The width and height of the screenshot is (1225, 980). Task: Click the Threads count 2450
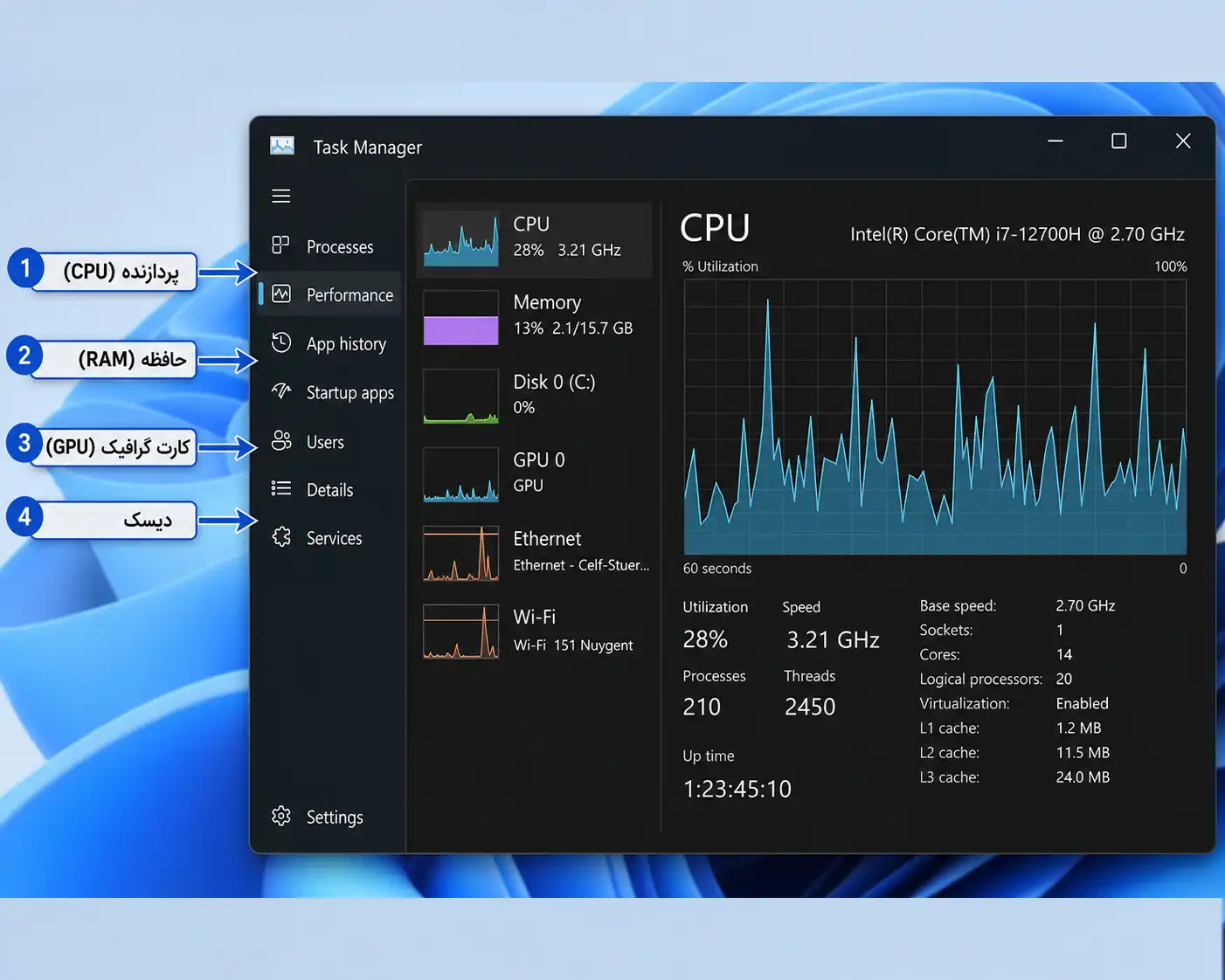(810, 707)
